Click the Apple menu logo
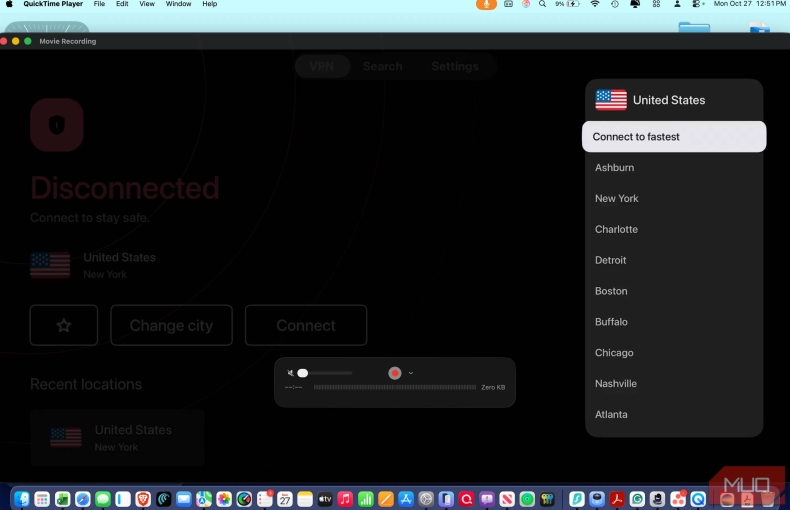 pyautogui.click(x=10, y=4)
